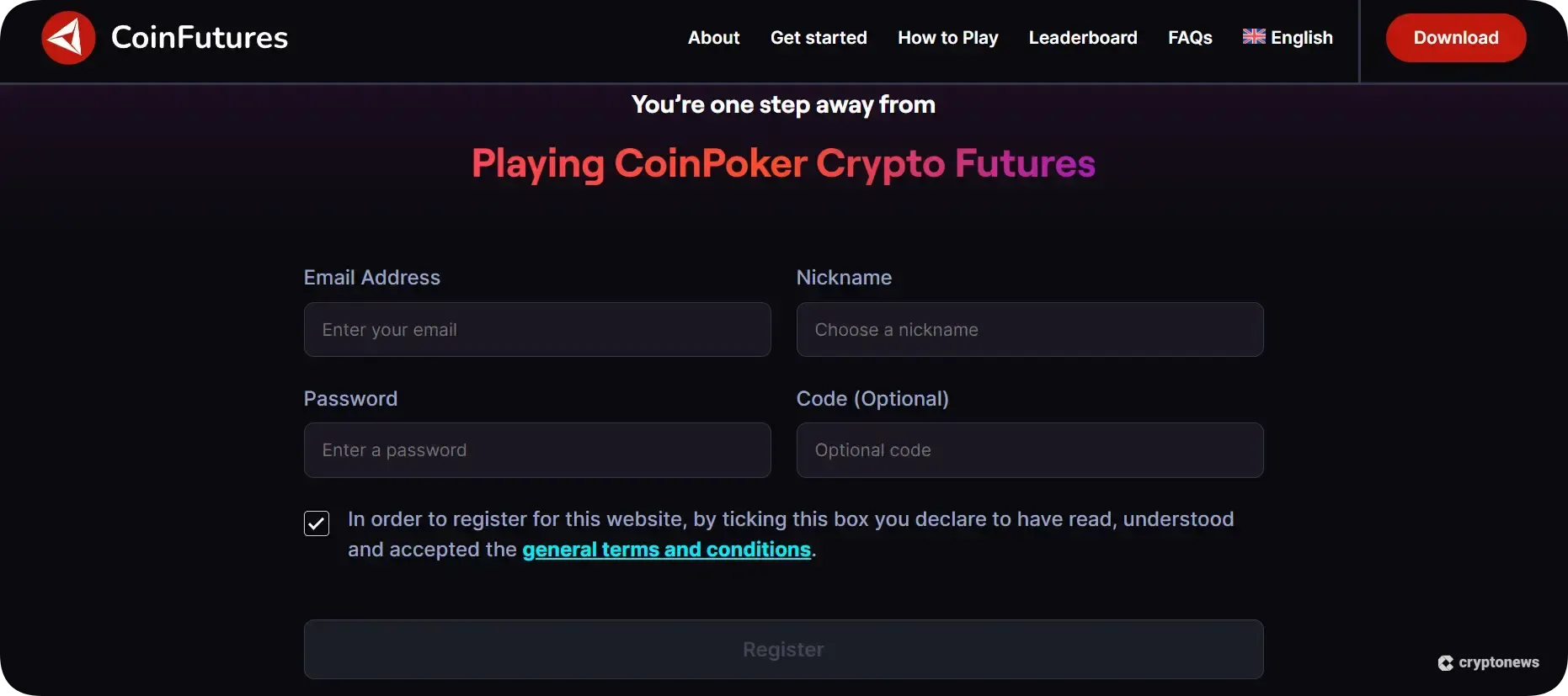Screen dimensions: 1568x696
Task: Click the CoinFutures triangle logo icon
Action: (68, 37)
